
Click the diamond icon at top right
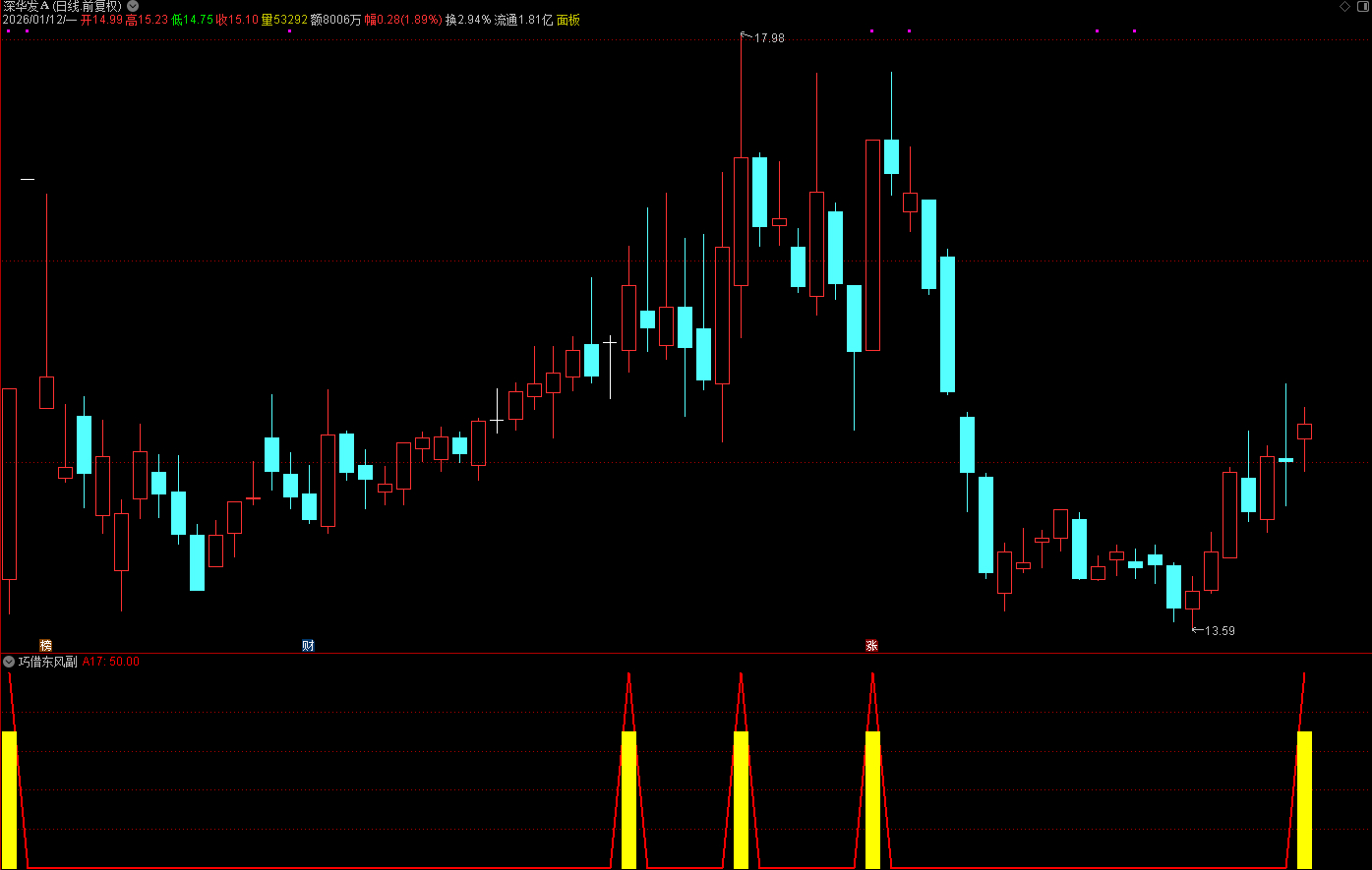tap(1344, 7)
